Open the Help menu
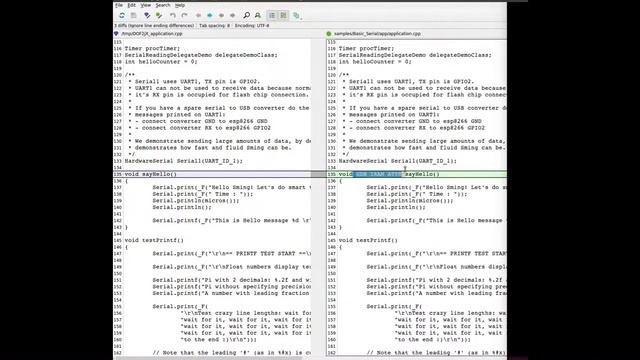The height and width of the screenshot is (360, 640). (x=180, y=5)
